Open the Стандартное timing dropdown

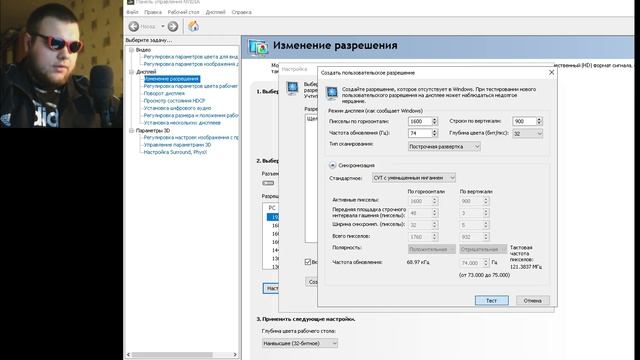(413, 178)
